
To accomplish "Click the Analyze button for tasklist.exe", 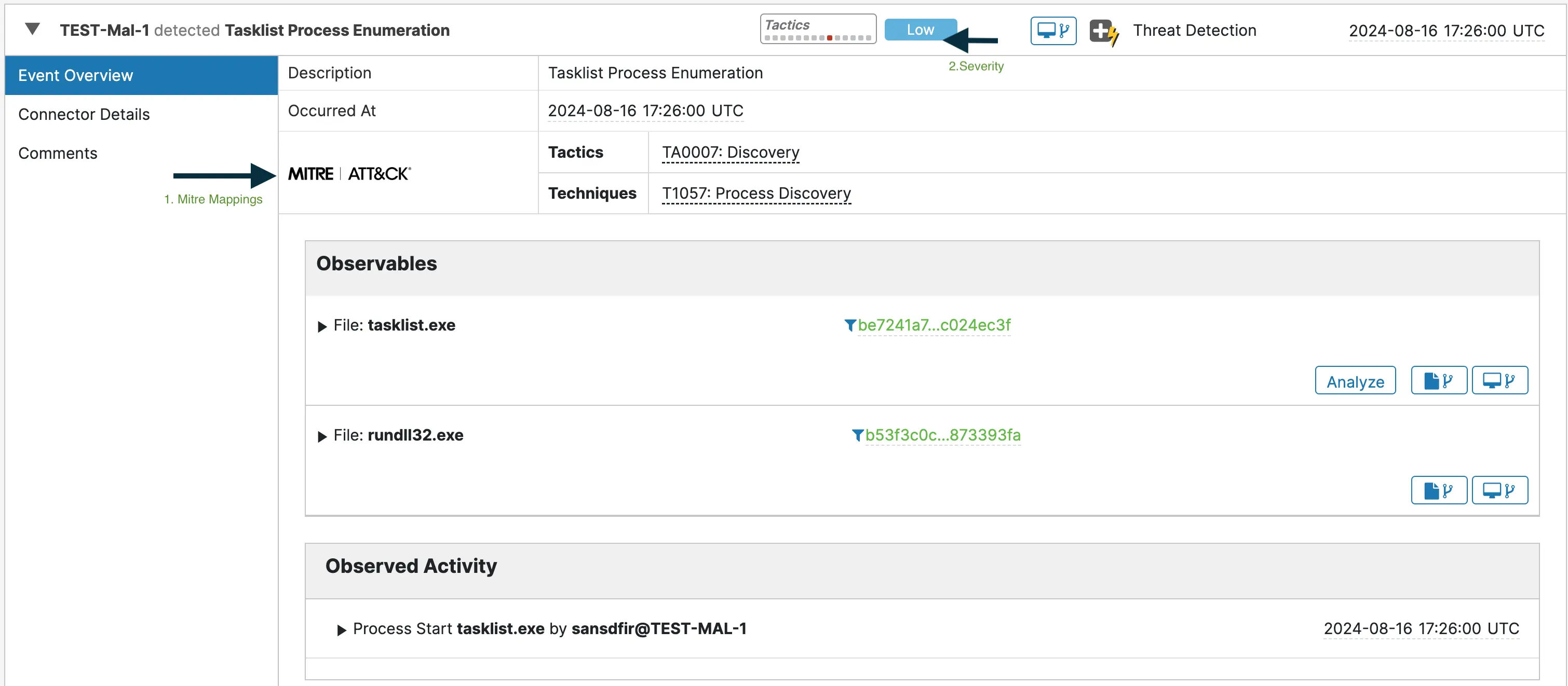I will tap(1355, 381).
